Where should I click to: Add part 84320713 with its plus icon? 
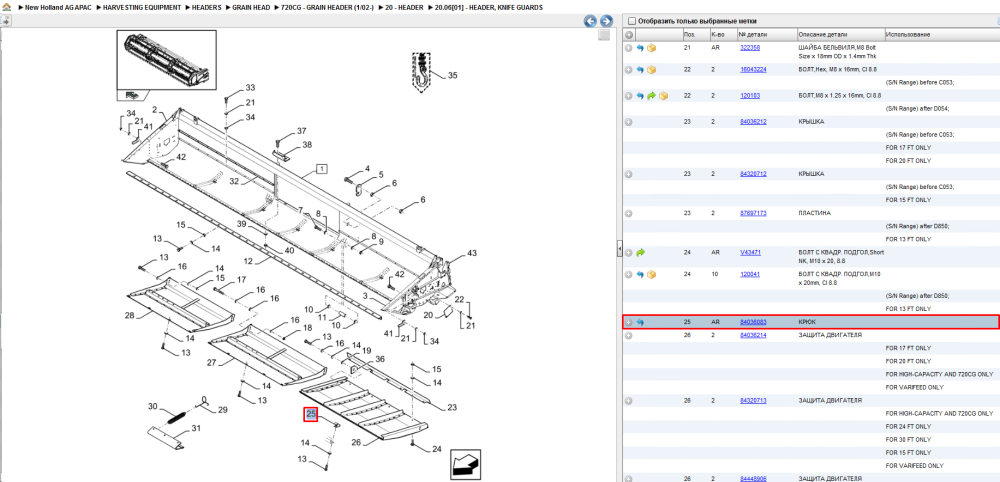pos(629,401)
